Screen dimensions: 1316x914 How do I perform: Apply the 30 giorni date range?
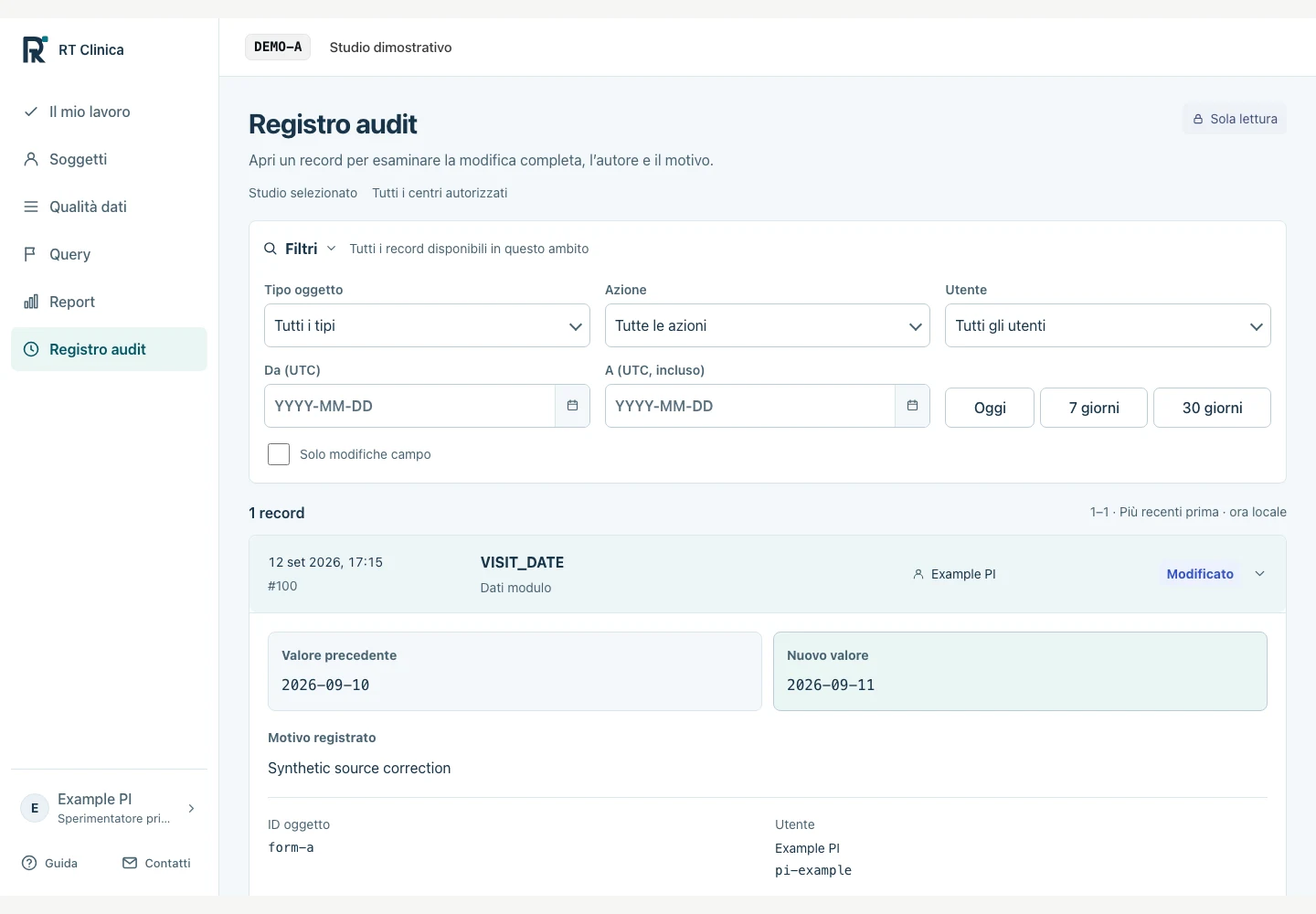point(1212,408)
